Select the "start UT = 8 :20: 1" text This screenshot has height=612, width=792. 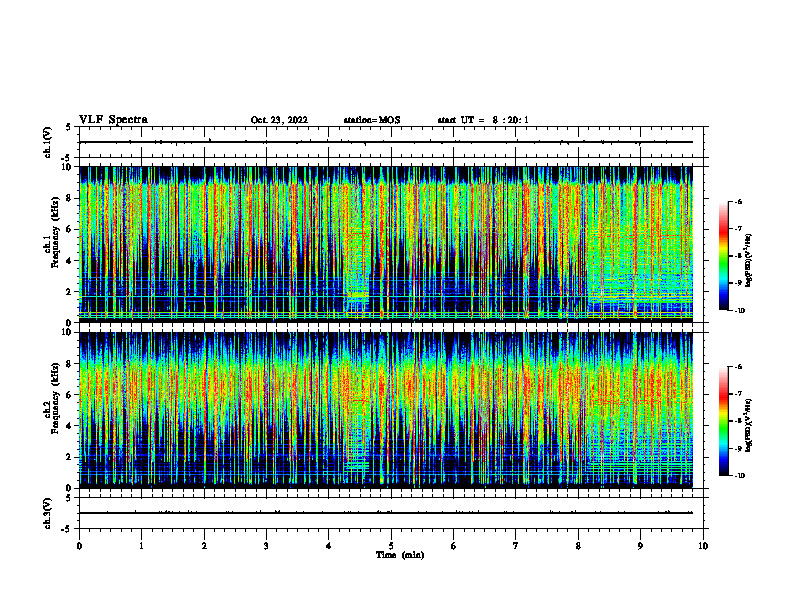pyautogui.click(x=483, y=120)
